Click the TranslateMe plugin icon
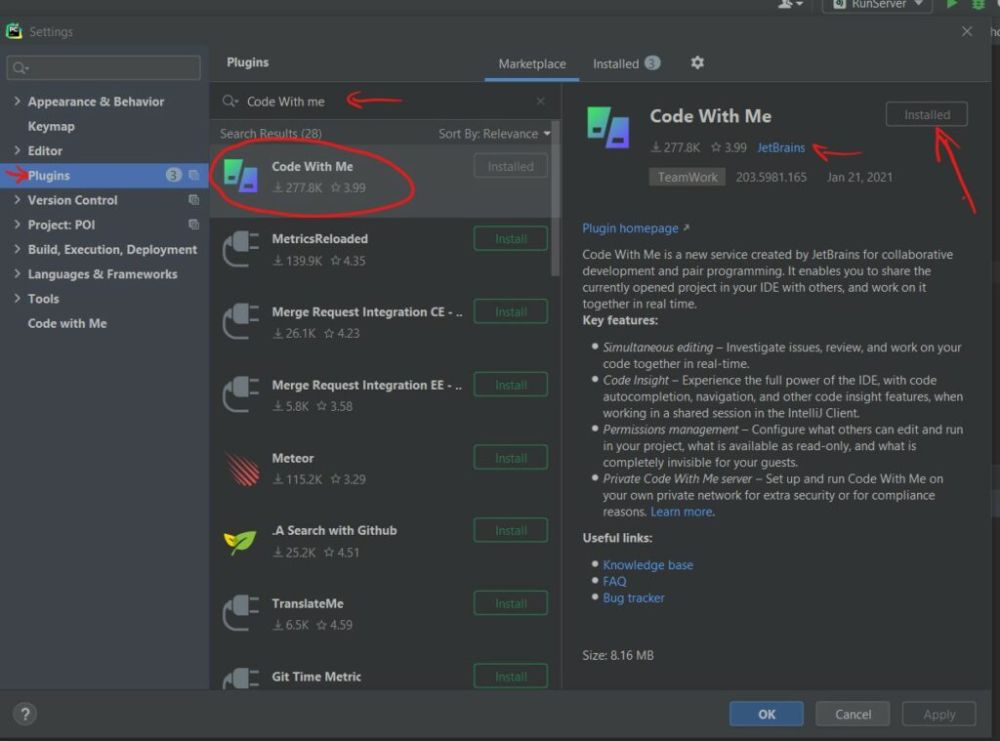The height and width of the screenshot is (741, 1000). pyautogui.click(x=241, y=613)
